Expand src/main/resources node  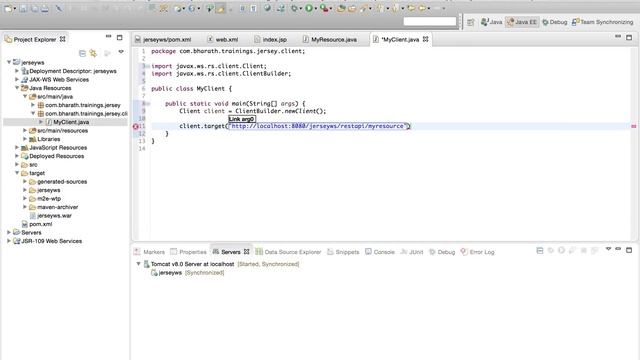pyautogui.click(x=25, y=131)
